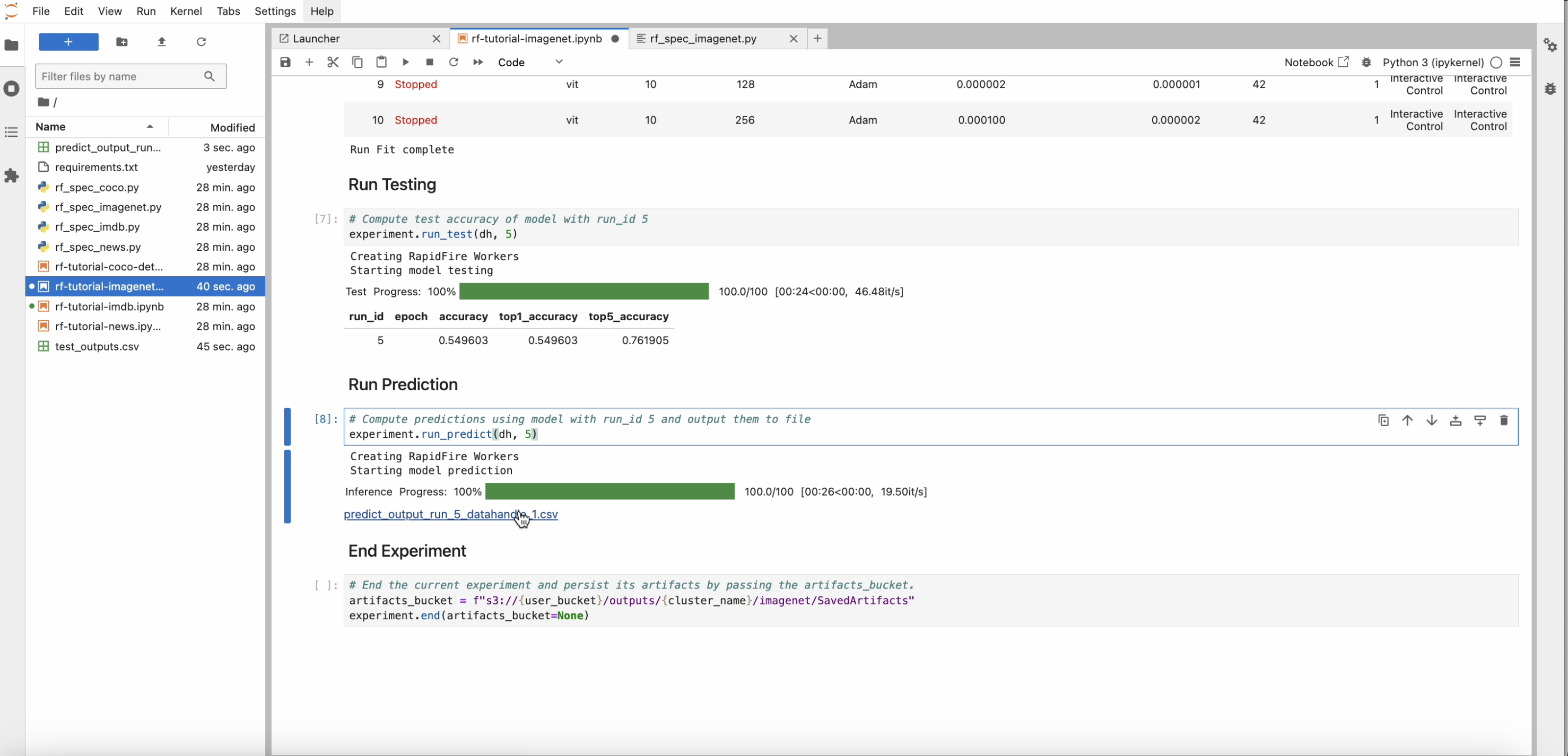
Task: Collapse cell 8 using blue left bar
Action: click(288, 426)
